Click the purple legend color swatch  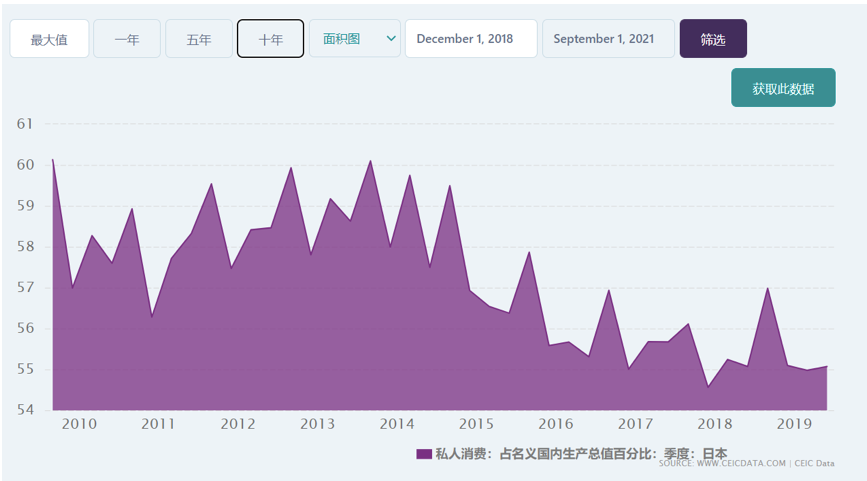point(424,454)
